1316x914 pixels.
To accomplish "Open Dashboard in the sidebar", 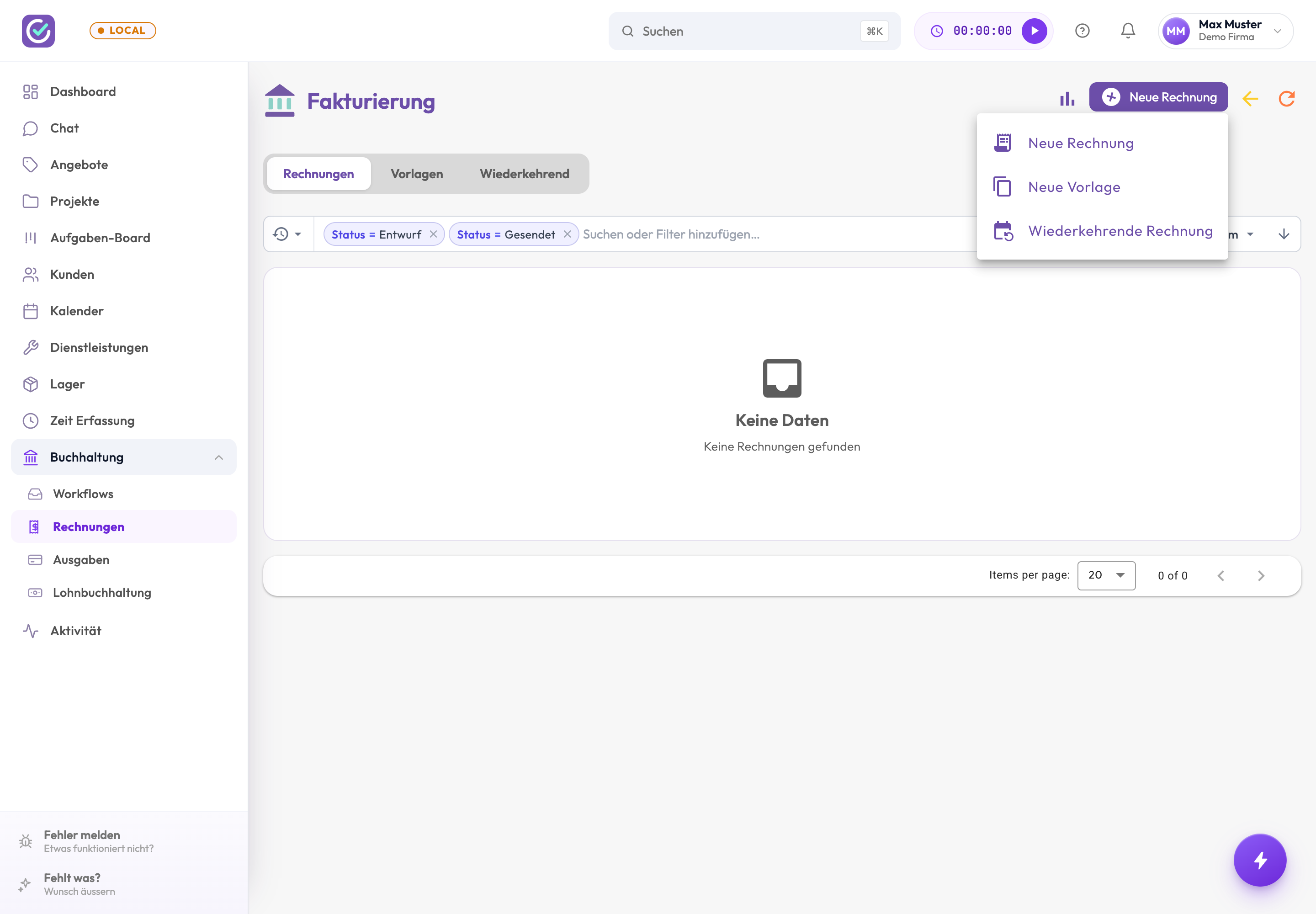I will coord(124,92).
